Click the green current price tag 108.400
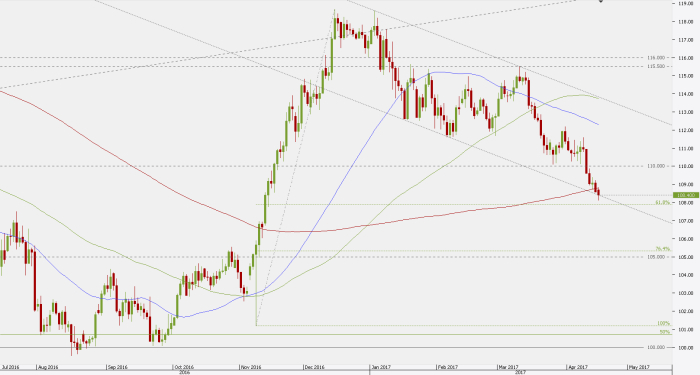The width and height of the screenshot is (700, 375). coord(686,195)
